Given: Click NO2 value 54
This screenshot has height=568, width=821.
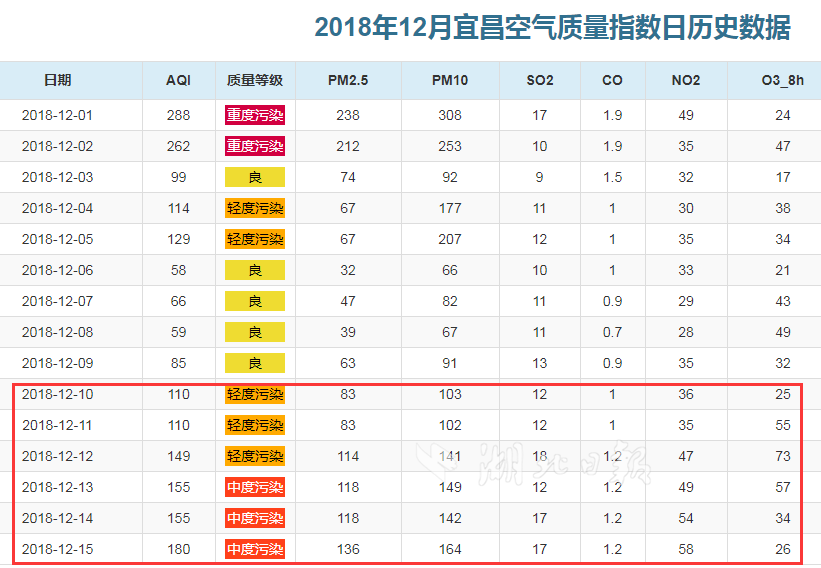Looking at the screenshot, I should [686, 518].
